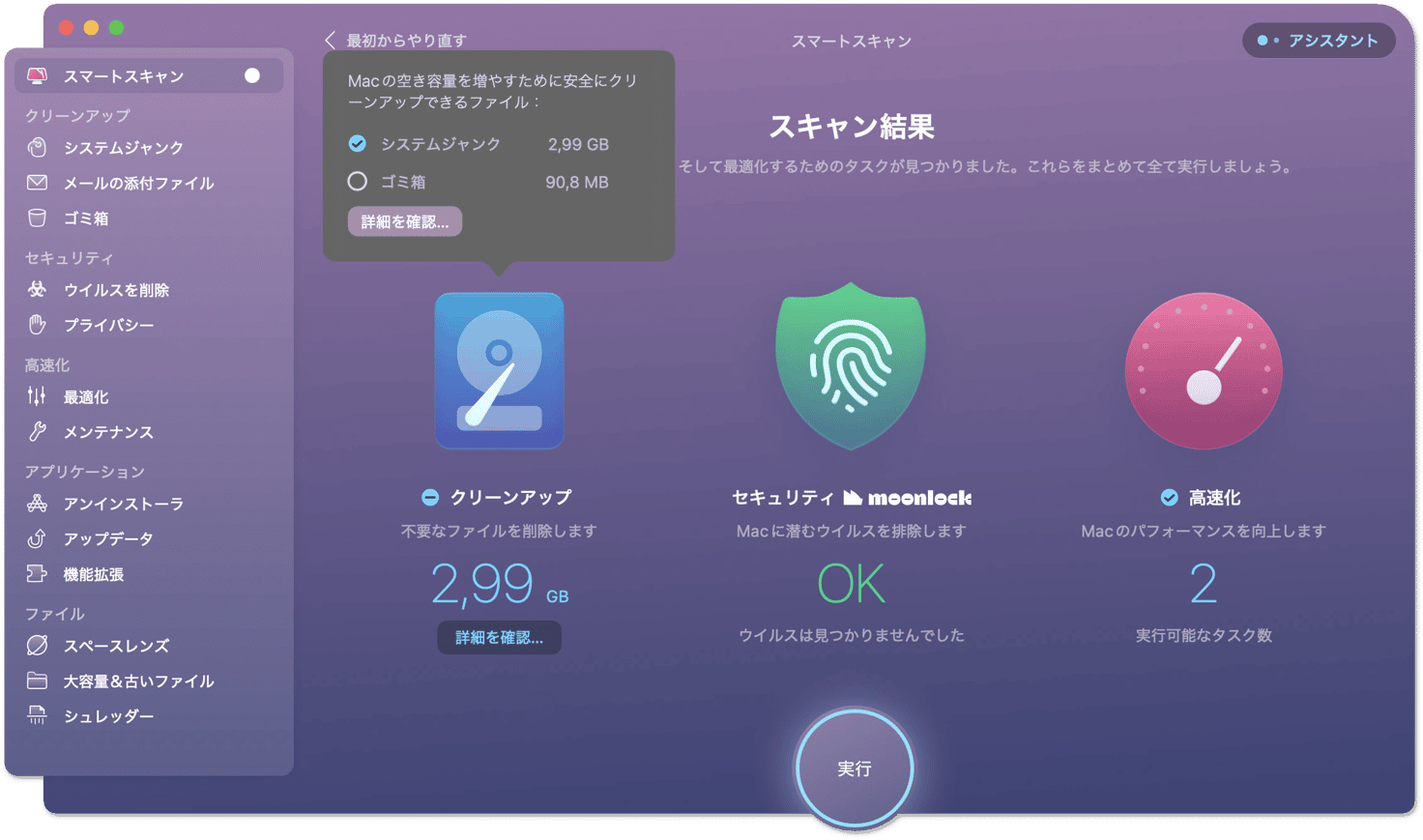
Task: Click the wrench icon for メンテナンス
Action: [37, 432]
